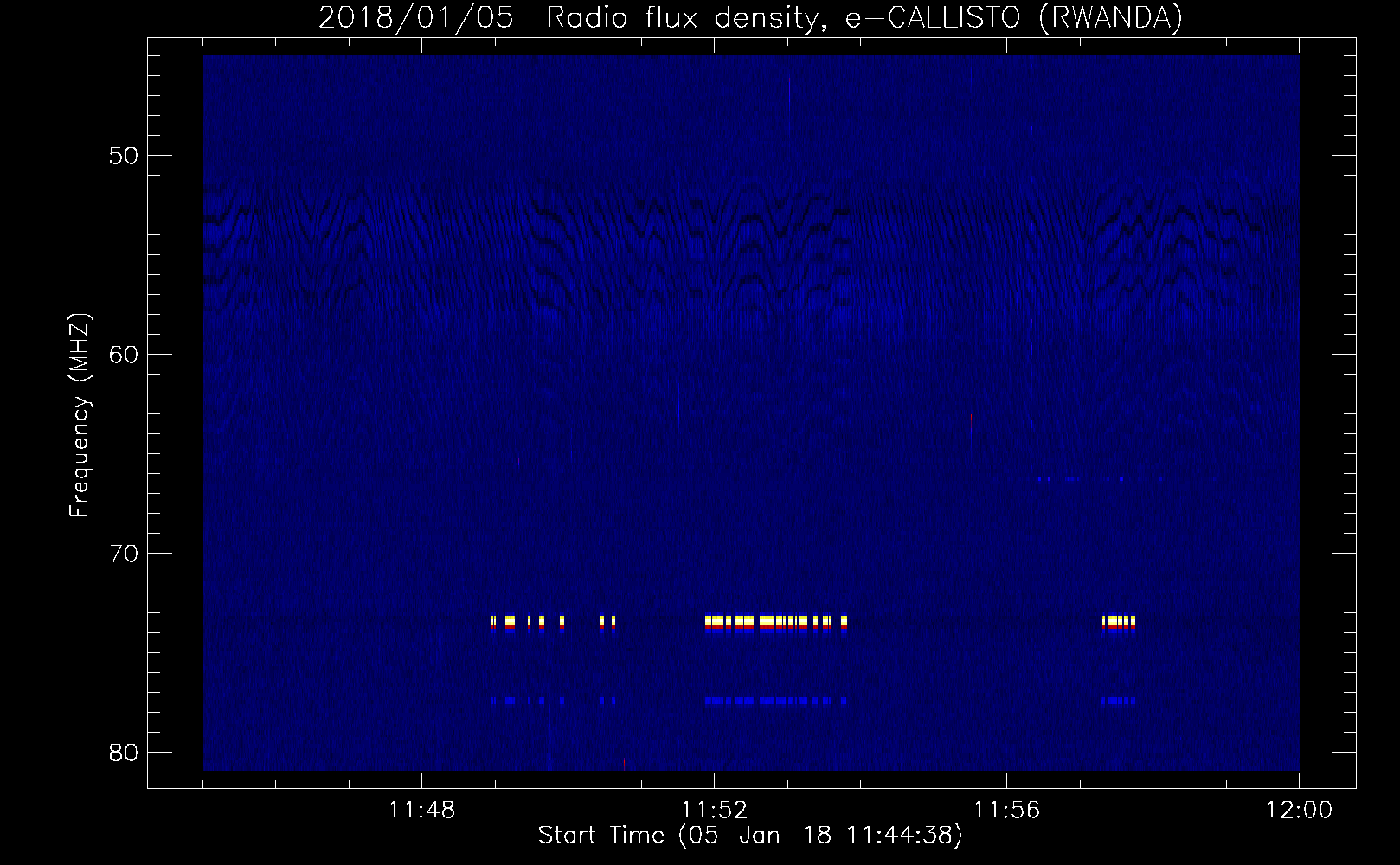Click the 60 frequency tick label
Image resolution: width=1400 pixels, height=865 pixels.
tap(125, 355)
